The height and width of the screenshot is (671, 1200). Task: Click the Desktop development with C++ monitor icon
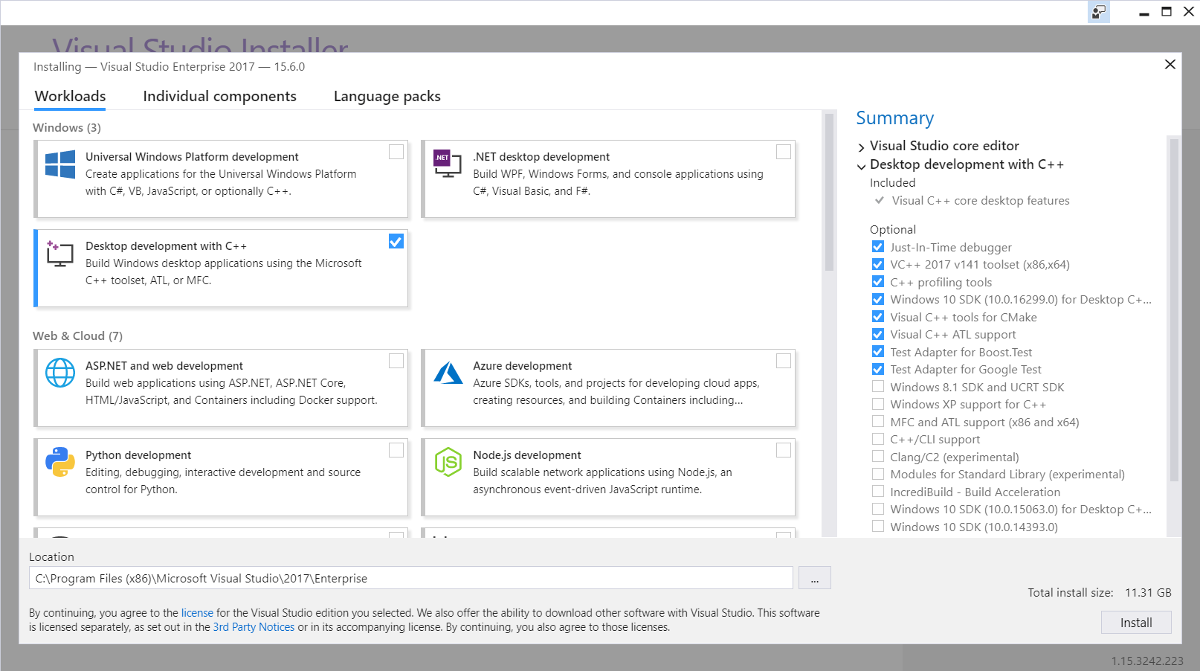60,254
